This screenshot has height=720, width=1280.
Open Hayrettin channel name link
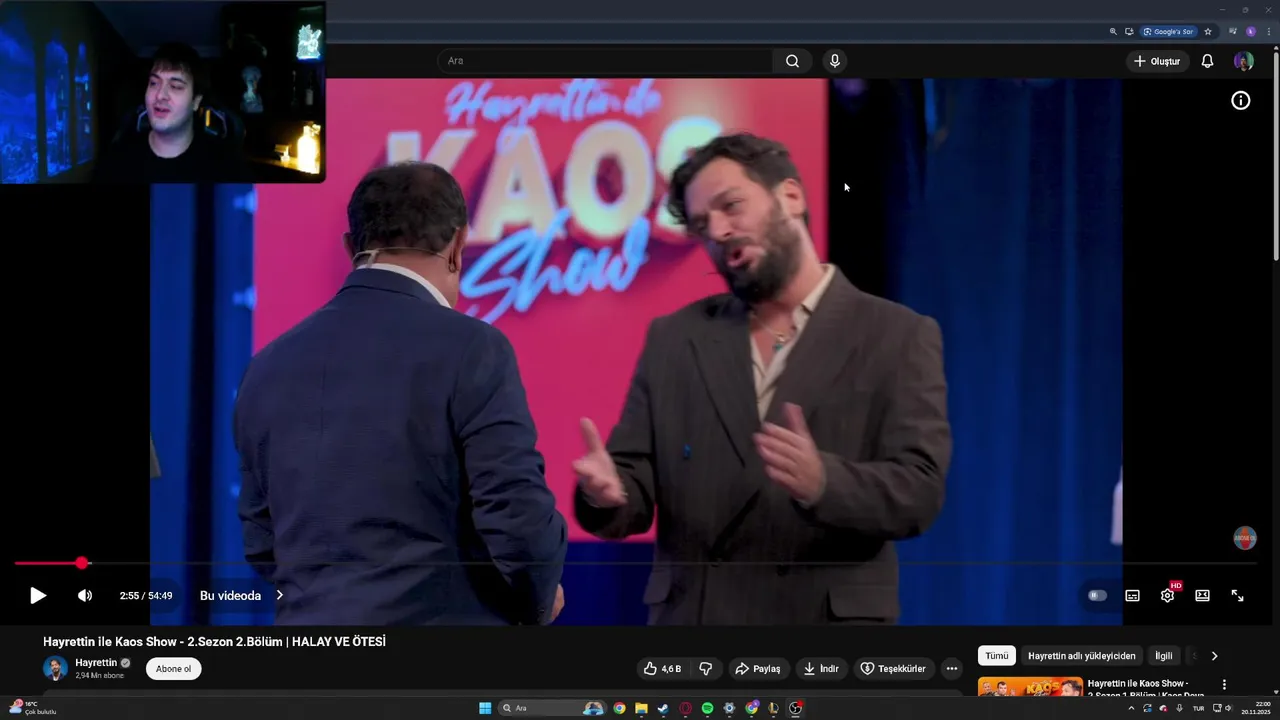tap(96, 663)
